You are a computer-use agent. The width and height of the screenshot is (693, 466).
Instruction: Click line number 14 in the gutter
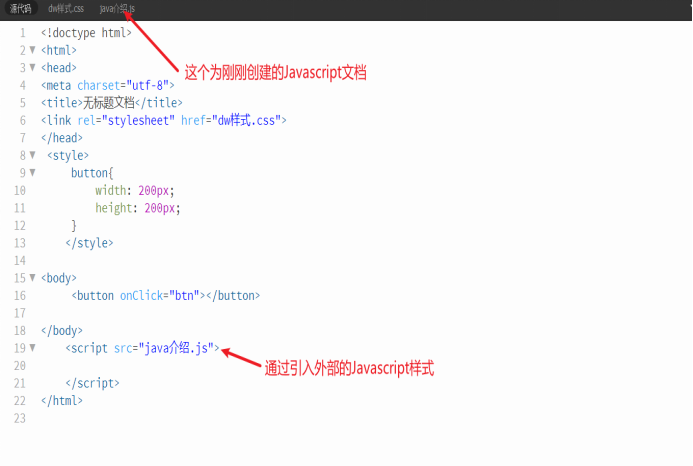click(20, 261)
